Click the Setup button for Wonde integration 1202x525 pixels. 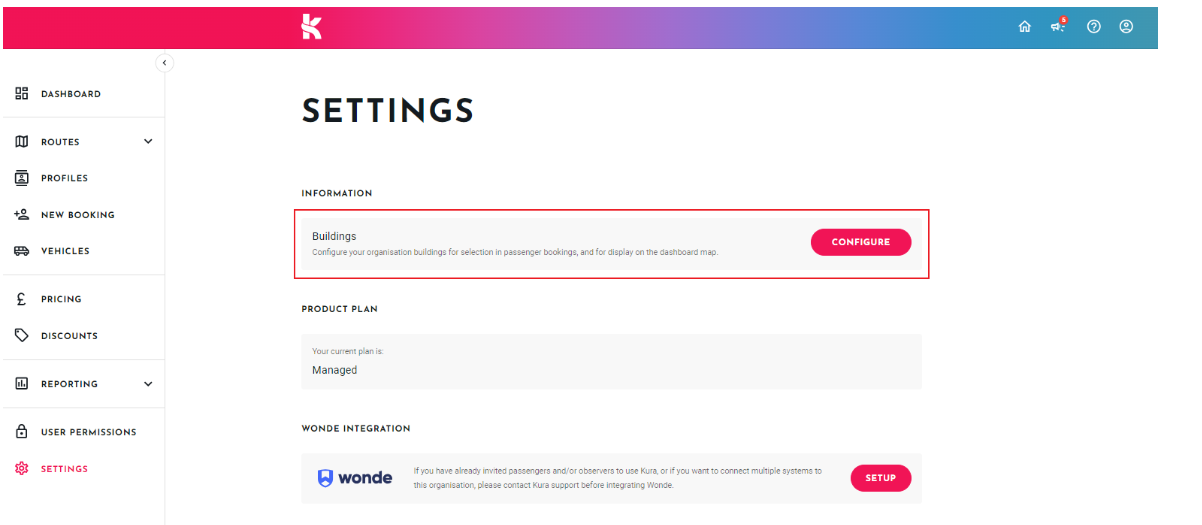point(880,478)
